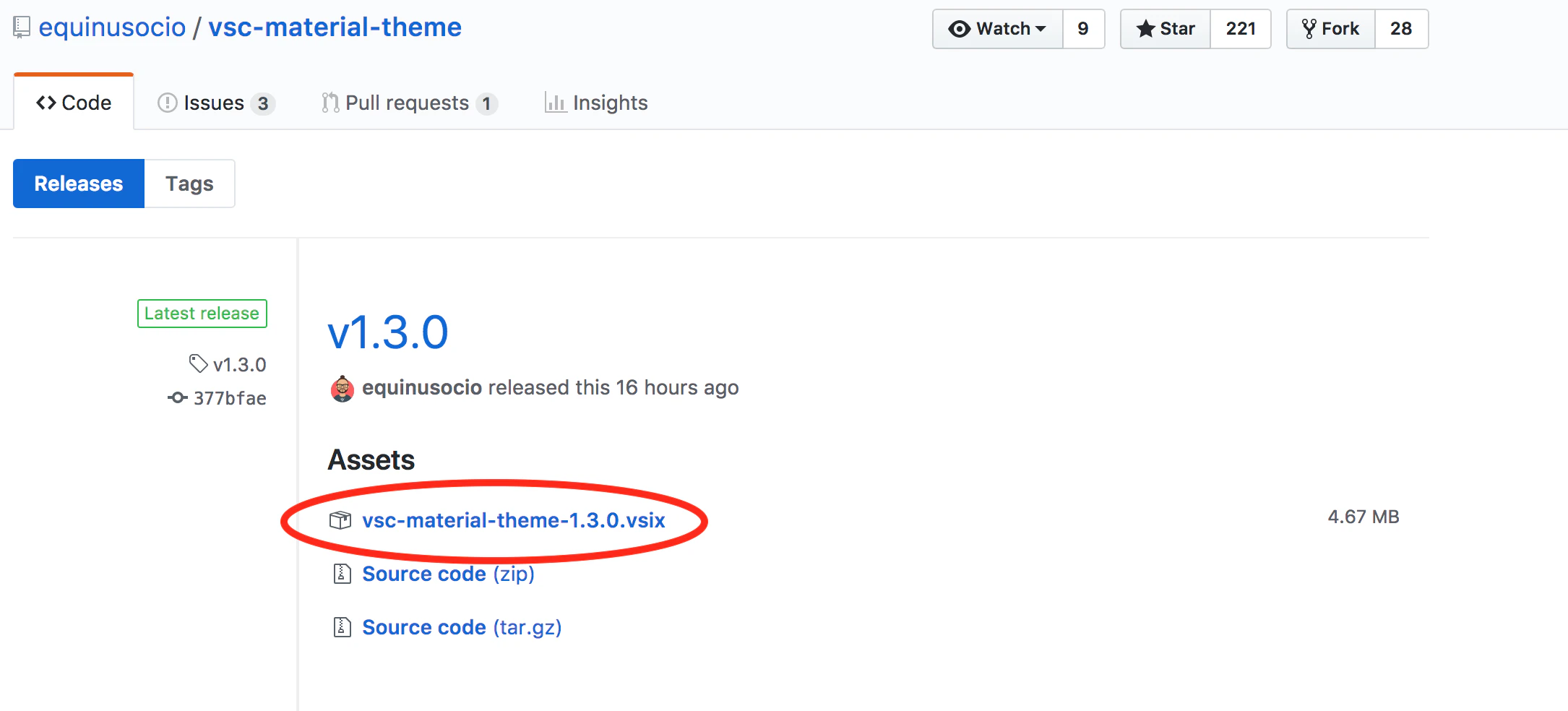Click the equinusocio avatar image
The image size is (1568, 711).
[x=343, y=389]
